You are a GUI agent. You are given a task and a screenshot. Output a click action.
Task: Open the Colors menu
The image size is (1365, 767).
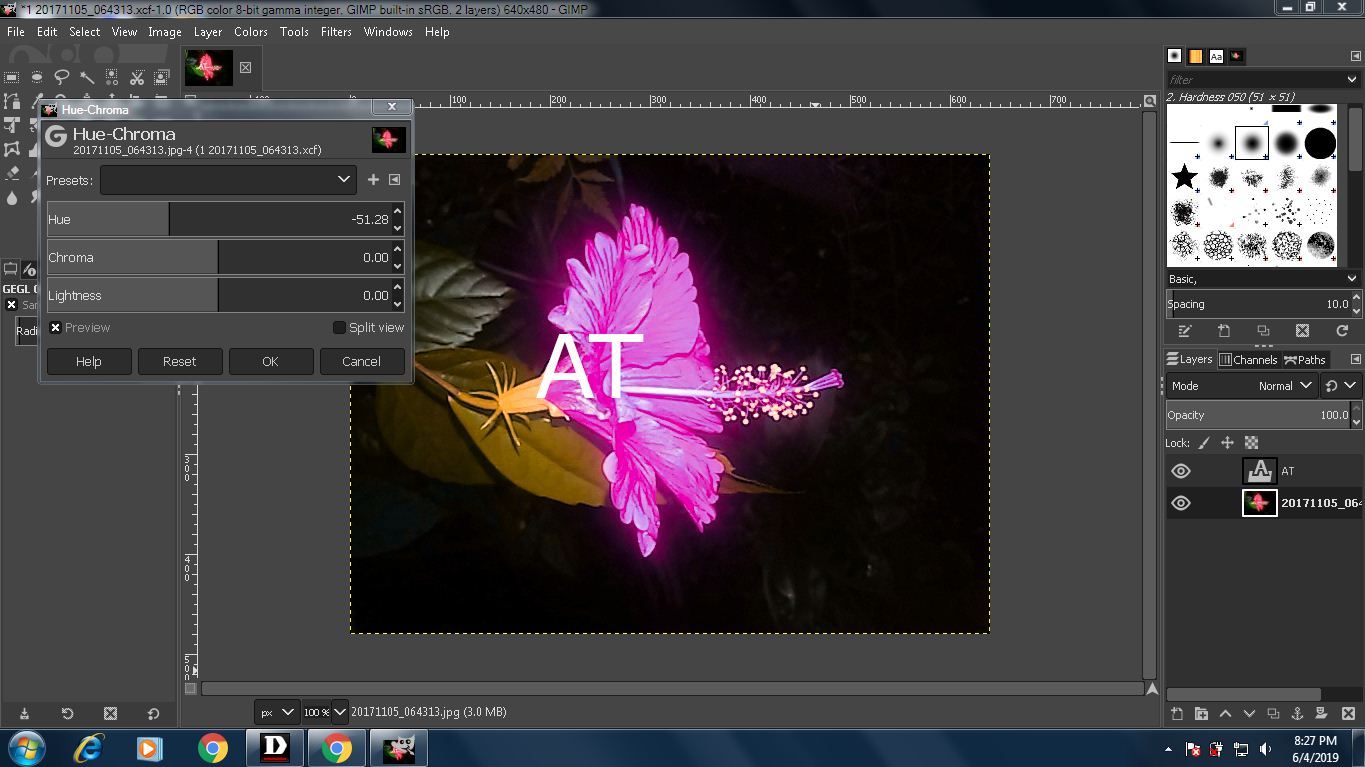(251, 32)
